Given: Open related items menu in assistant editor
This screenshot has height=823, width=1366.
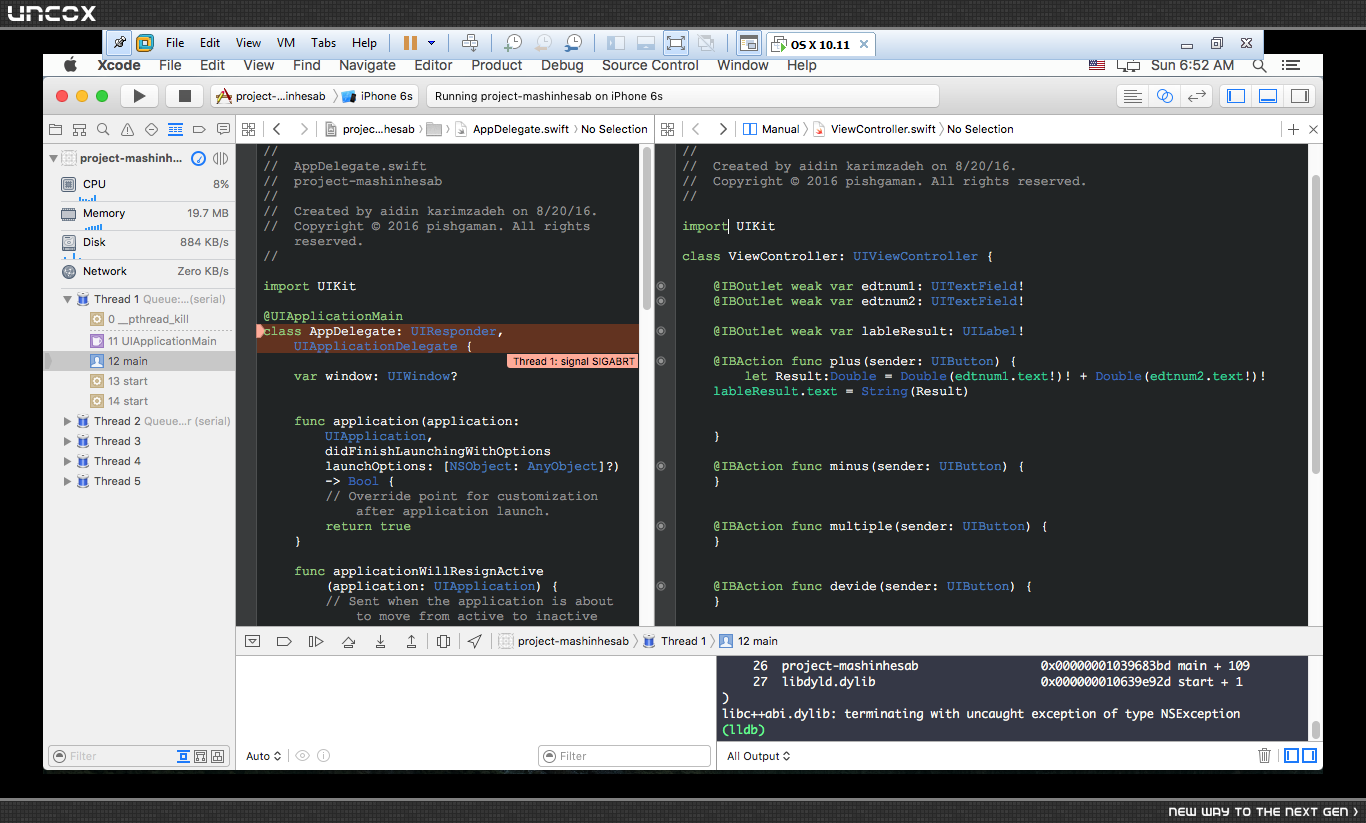Looking at the screenshot, I should coord(668,129).
